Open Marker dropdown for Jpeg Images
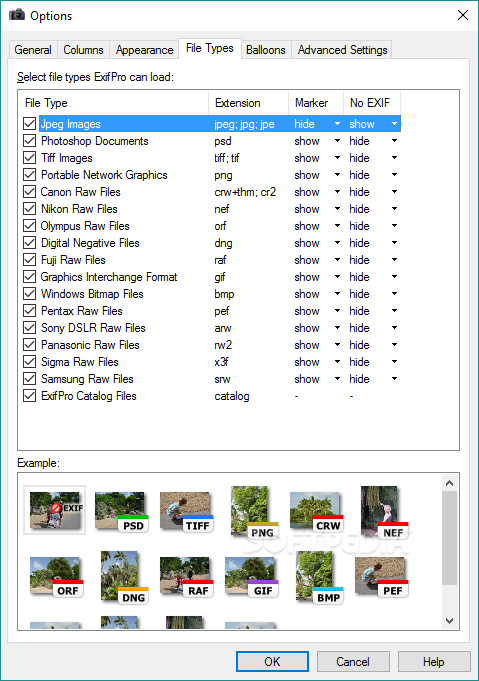The width and height of the screenshot is (479, 681). pos(337,124)
